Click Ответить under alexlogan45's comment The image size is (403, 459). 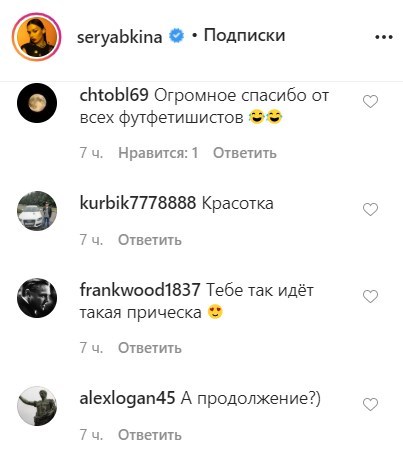point(150,435)
